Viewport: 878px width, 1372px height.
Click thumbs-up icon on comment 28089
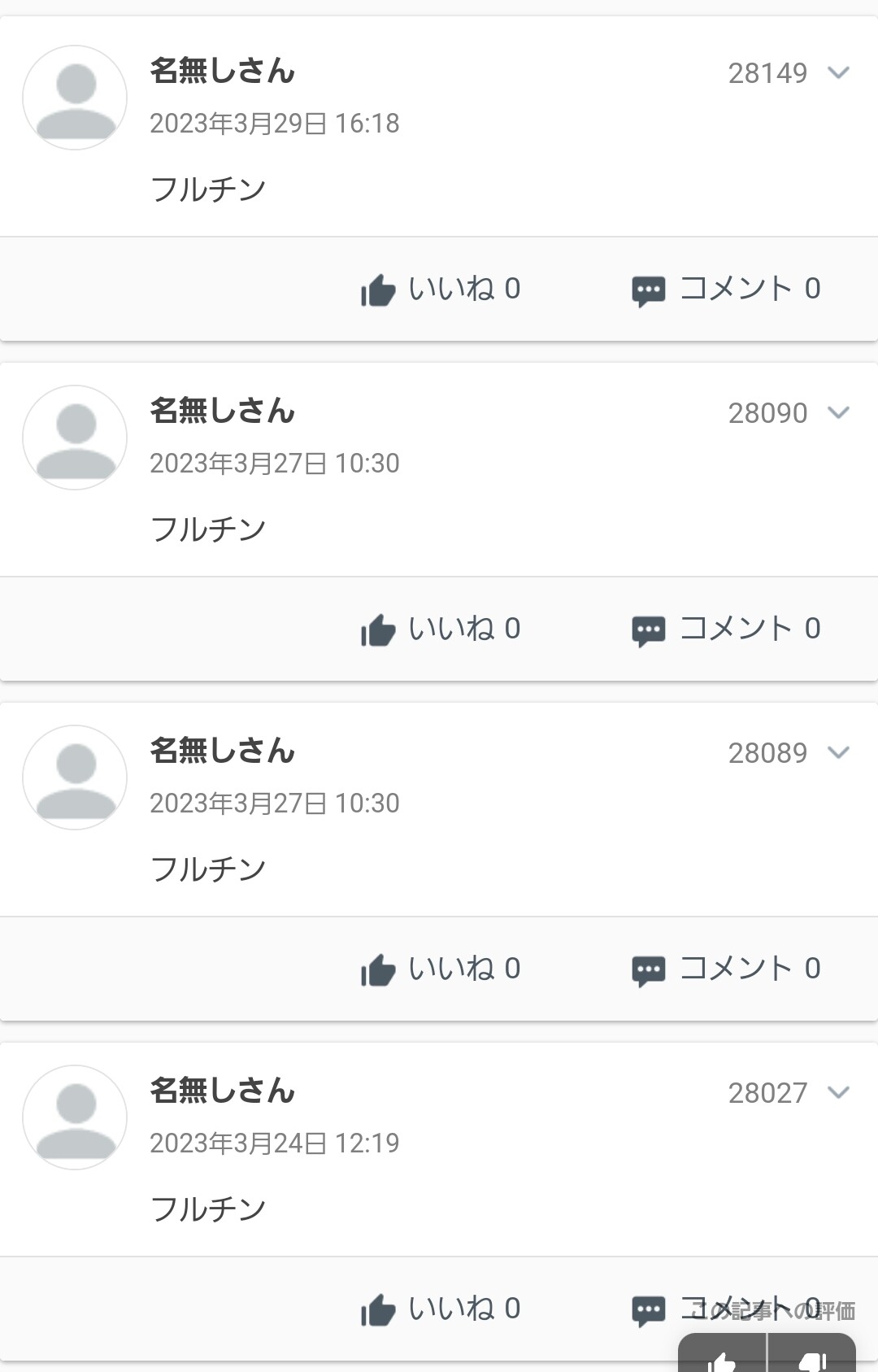point(378,970)
